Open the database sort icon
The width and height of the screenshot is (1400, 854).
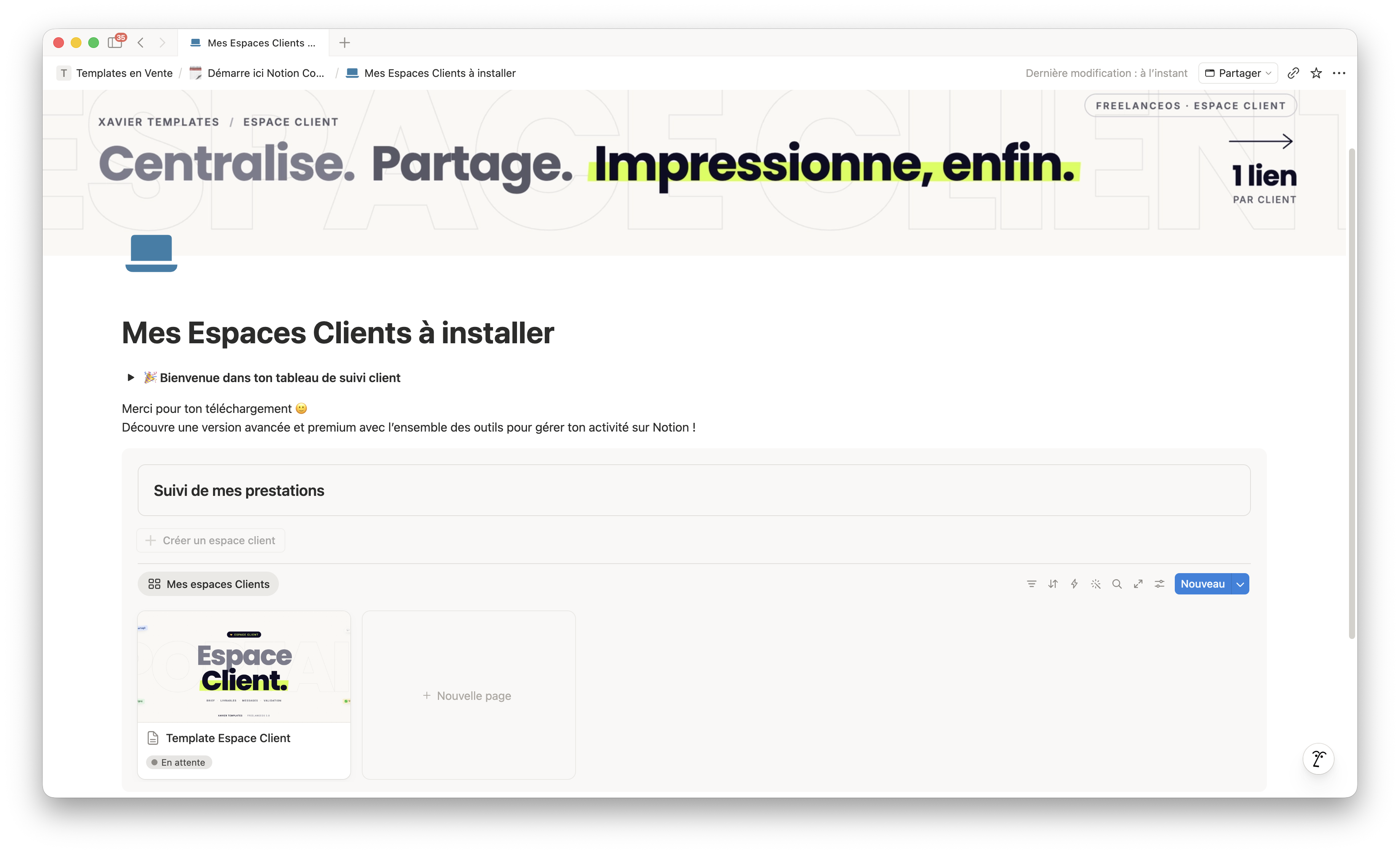click(x=1053, y=584)
